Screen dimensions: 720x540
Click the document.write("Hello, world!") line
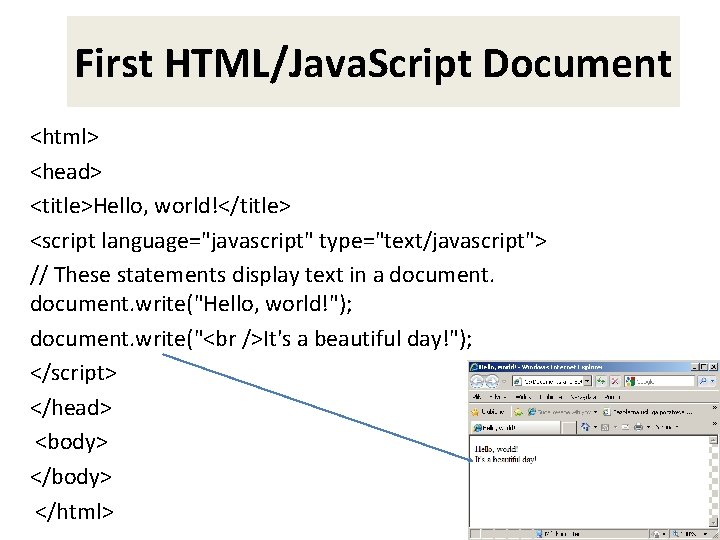[191, 304]
